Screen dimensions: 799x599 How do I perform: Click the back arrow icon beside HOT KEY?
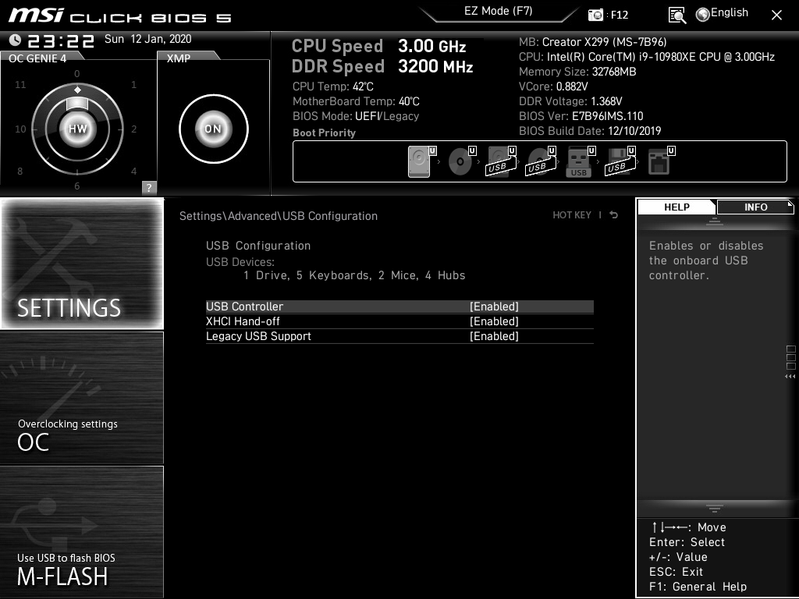614,215
